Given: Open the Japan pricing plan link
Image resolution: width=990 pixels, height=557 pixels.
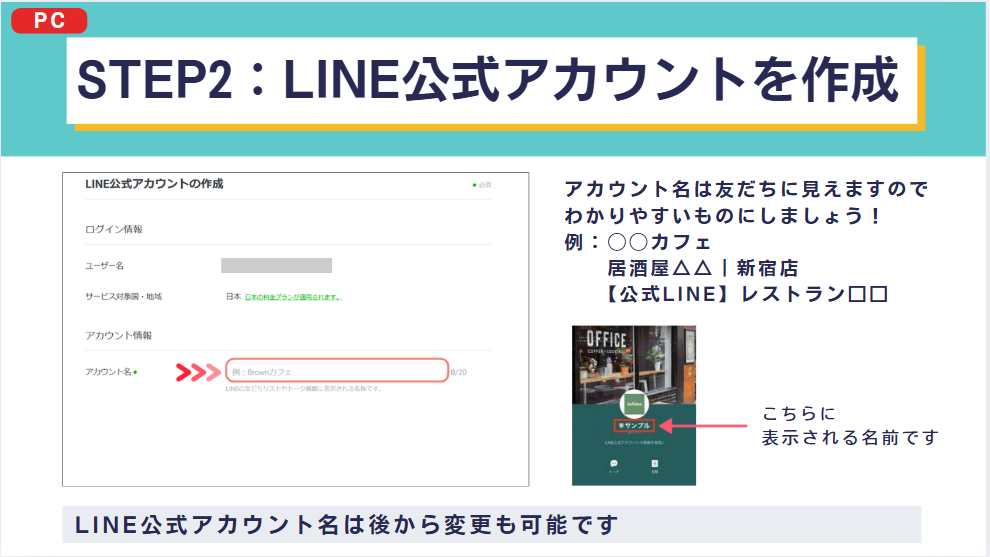Looking at the screenshot, I should 293,297.
